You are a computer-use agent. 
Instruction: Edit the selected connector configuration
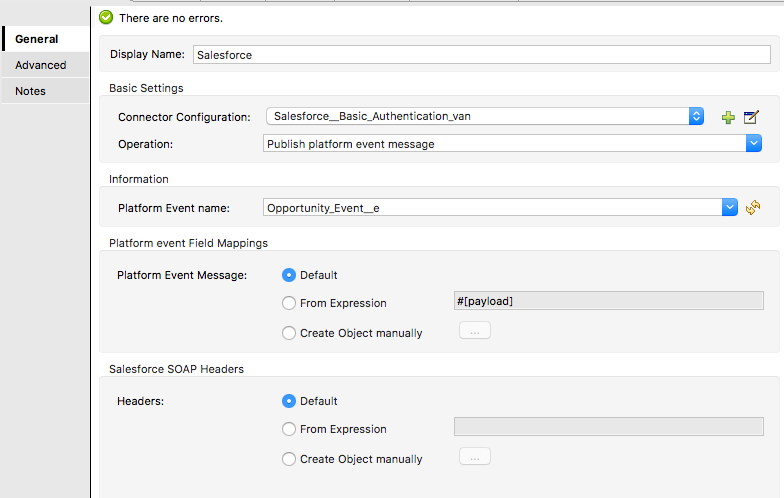(751, 117)
